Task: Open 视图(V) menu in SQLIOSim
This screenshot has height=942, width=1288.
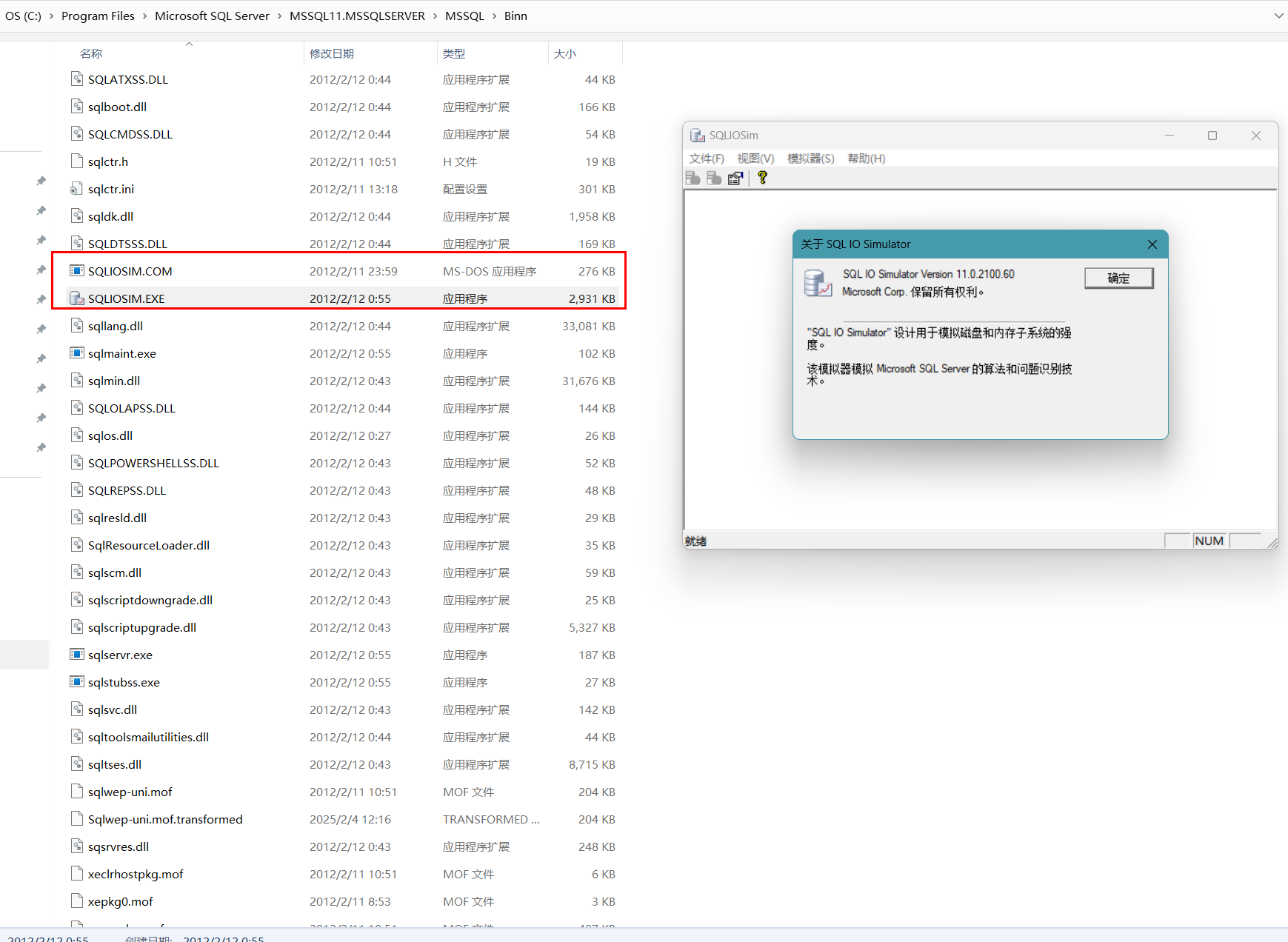Action: click(755, 158)
